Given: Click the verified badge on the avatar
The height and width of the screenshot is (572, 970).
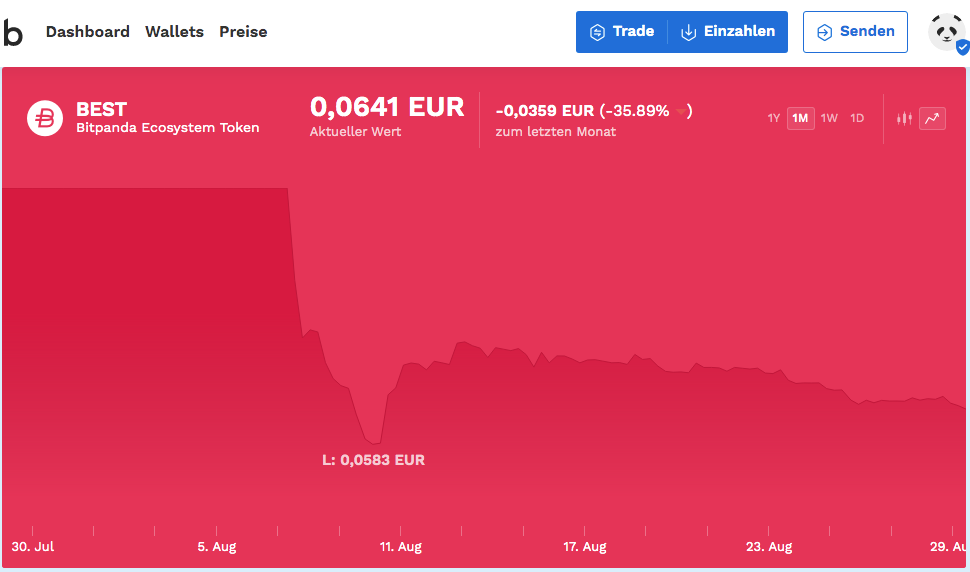Looking at the screenshot, I should tap(962, 47).
